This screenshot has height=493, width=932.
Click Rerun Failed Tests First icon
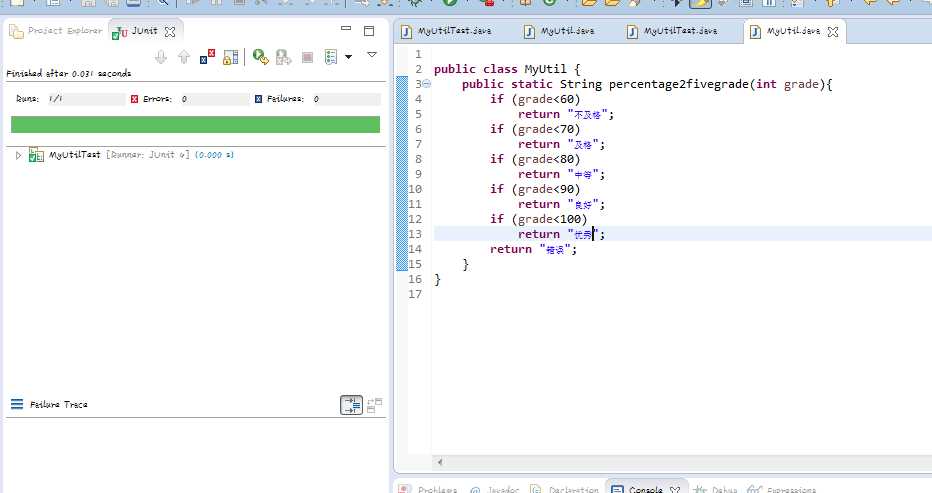pyautogui.click(x=283, y=57)
